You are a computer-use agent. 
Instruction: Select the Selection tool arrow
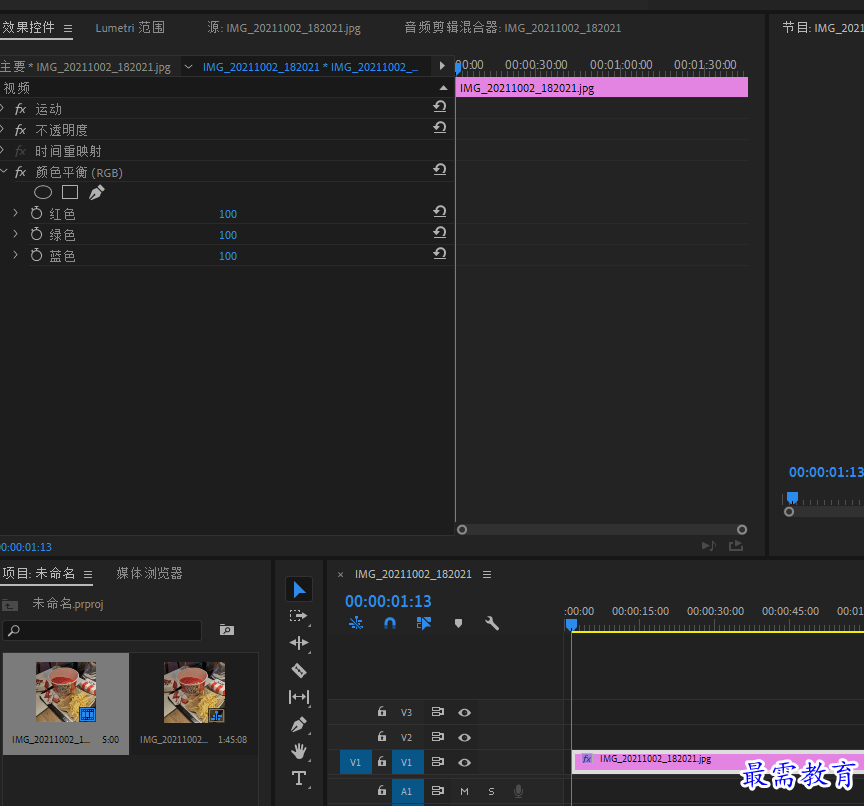coord(299,589)
